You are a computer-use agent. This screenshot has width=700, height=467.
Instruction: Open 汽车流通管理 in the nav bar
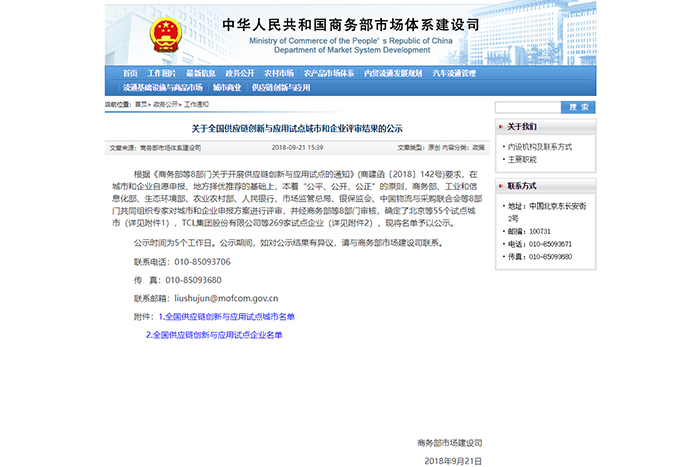454,73
